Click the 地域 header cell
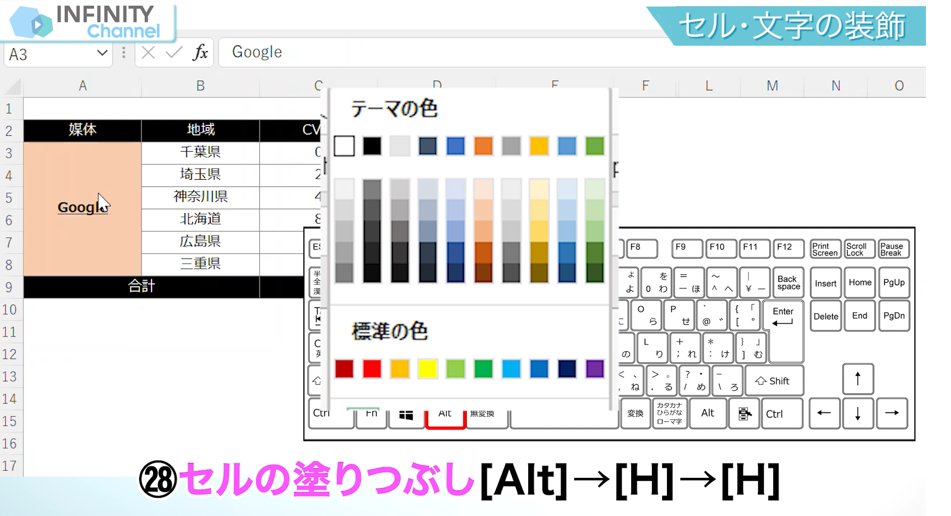This screenshot has height=516, width=951. point(200,130)
